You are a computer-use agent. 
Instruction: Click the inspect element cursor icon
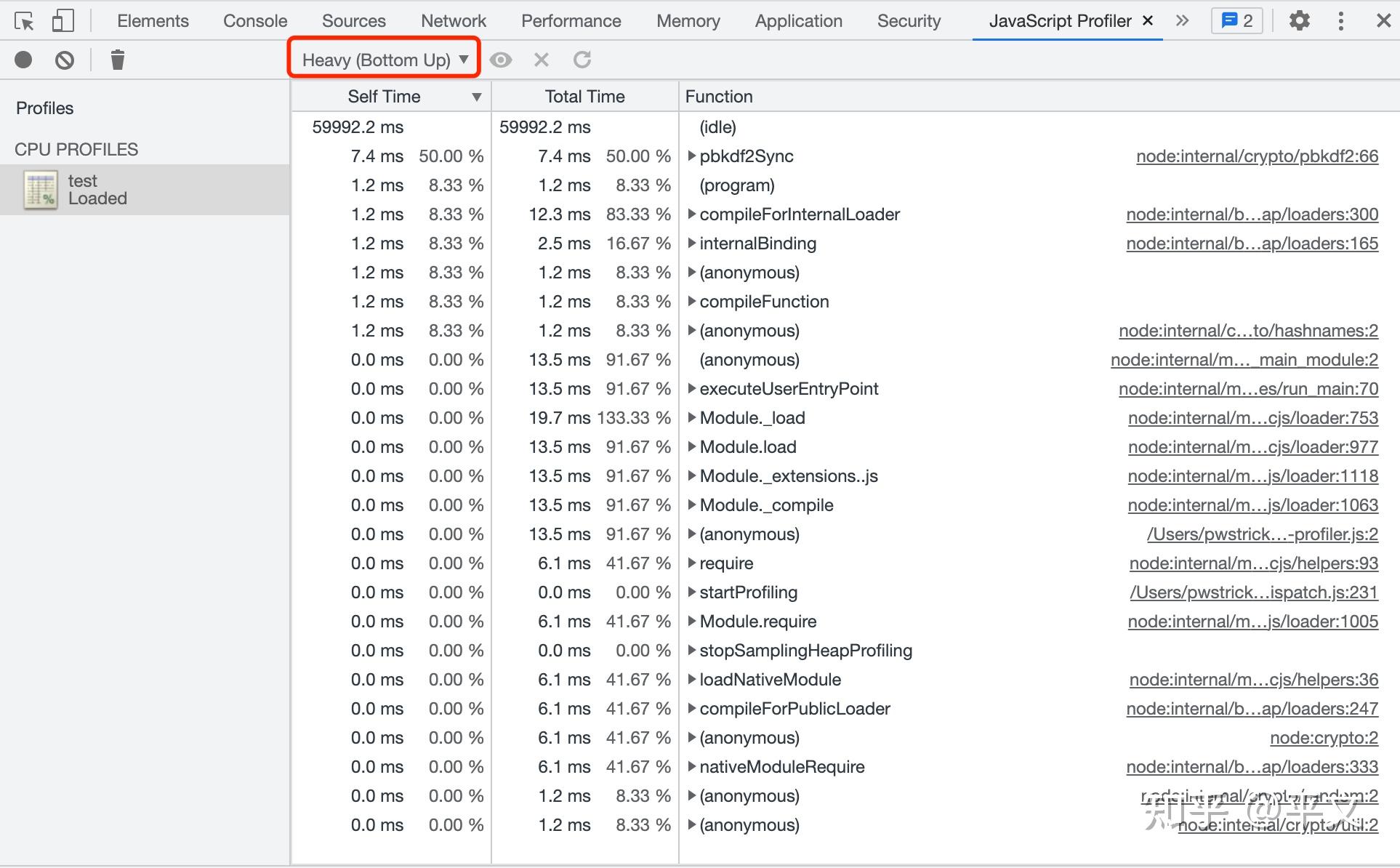pyautogui.click(x=24, y=21)
